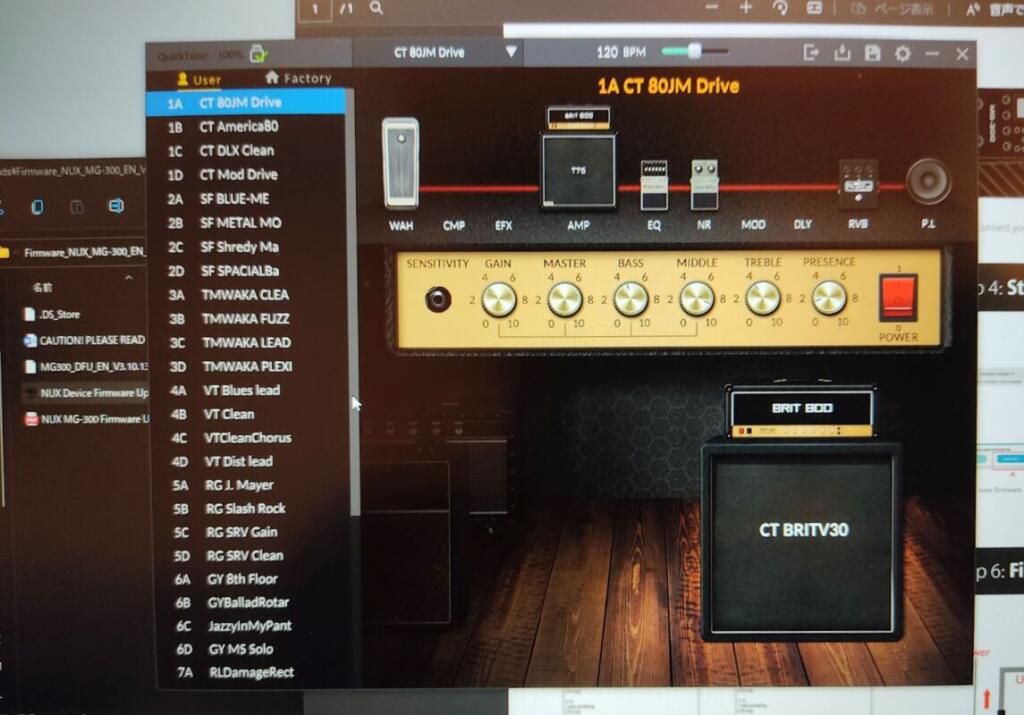Click the TREBLE knob

(763, 298)
